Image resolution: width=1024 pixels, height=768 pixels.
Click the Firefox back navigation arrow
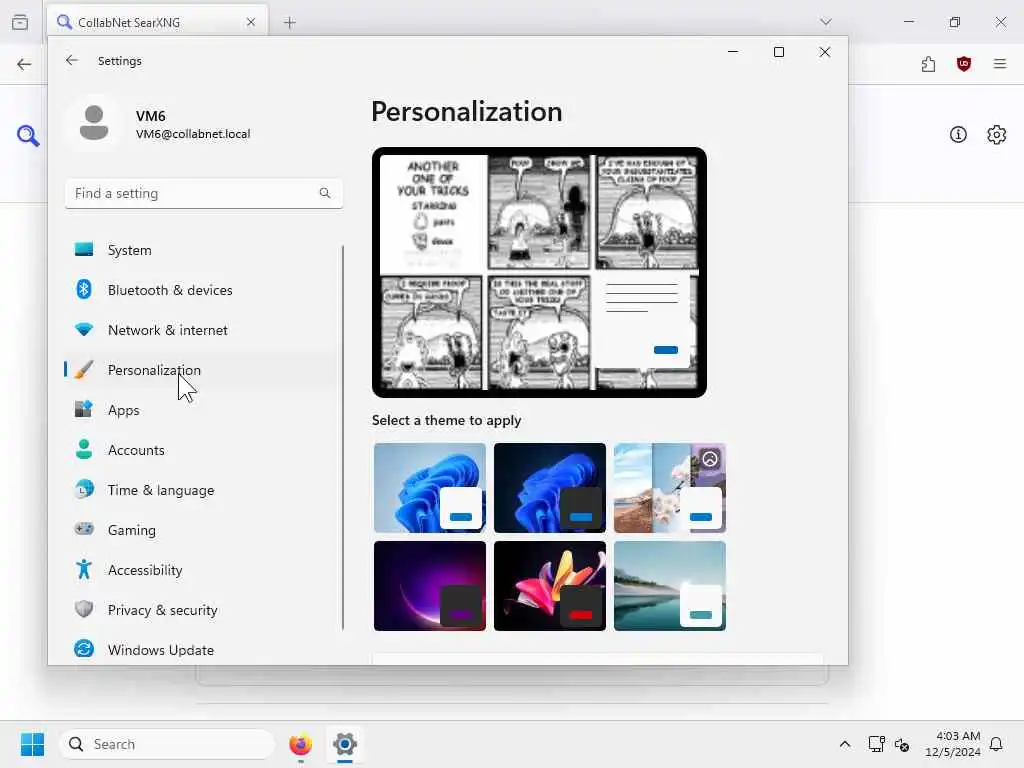click(x=24, y=64)
